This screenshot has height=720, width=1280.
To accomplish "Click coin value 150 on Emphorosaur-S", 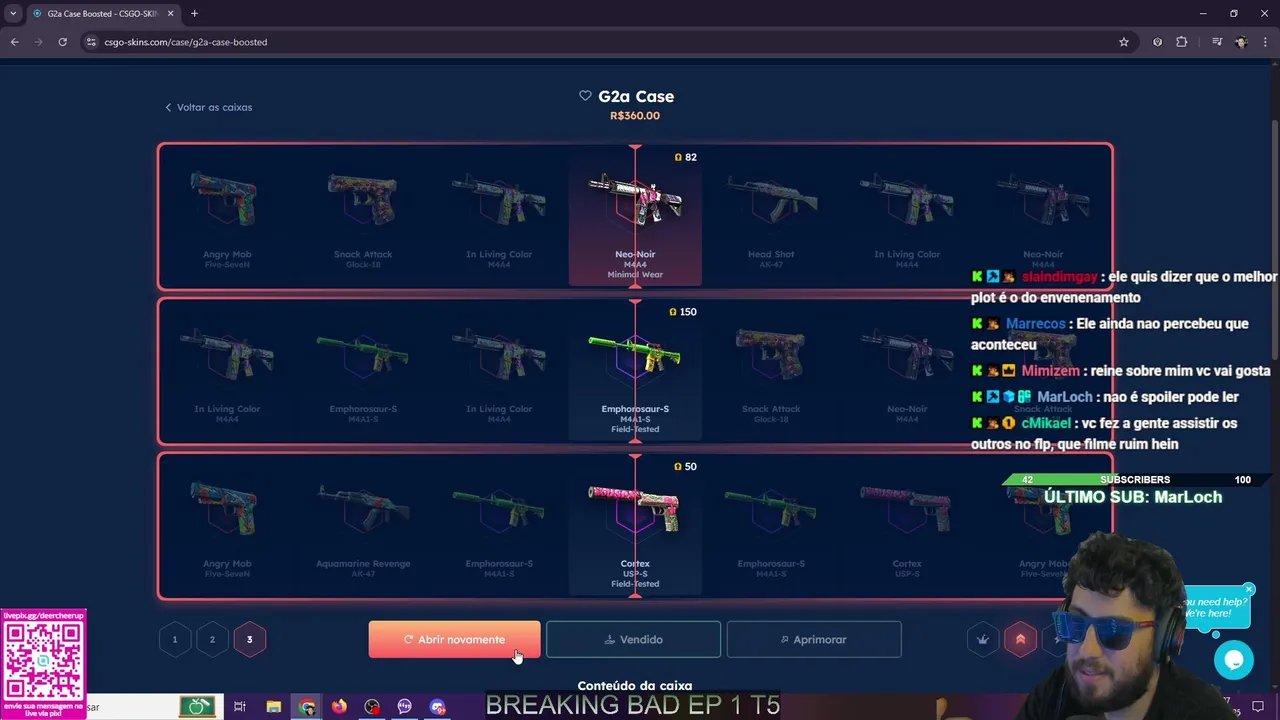I will [x=685, y=312].
